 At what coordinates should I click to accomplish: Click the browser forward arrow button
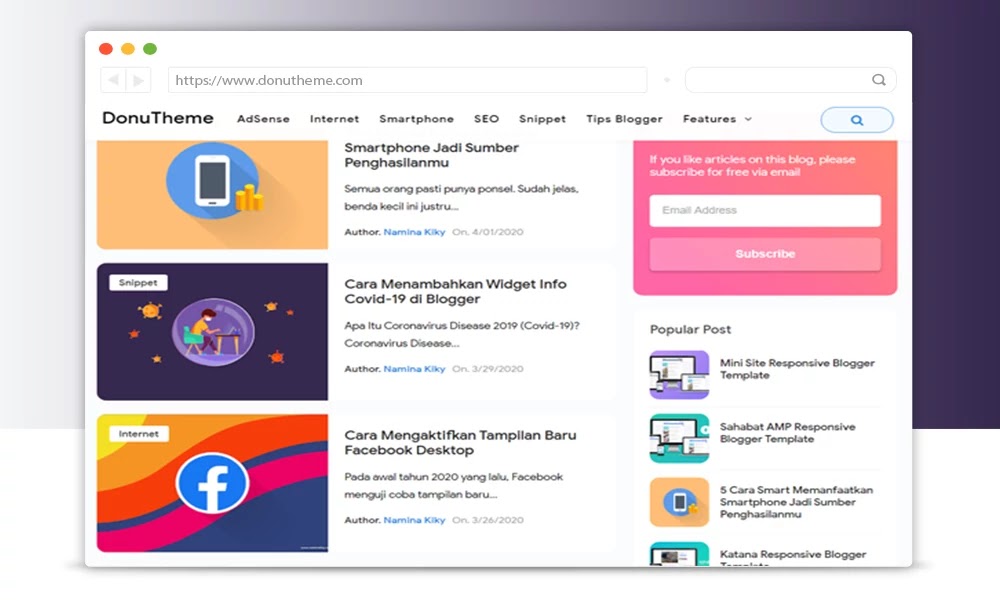(x=138, y=80)
